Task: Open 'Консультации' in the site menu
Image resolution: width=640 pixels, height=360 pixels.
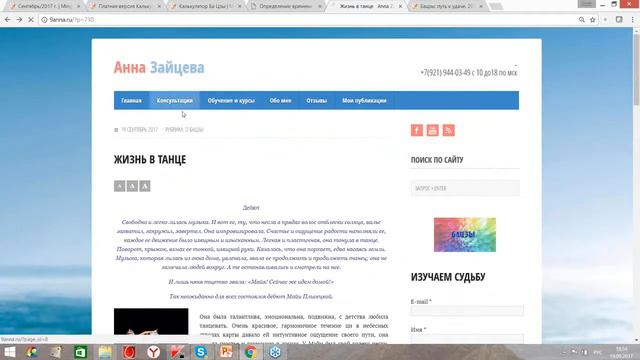Action: 175,100
